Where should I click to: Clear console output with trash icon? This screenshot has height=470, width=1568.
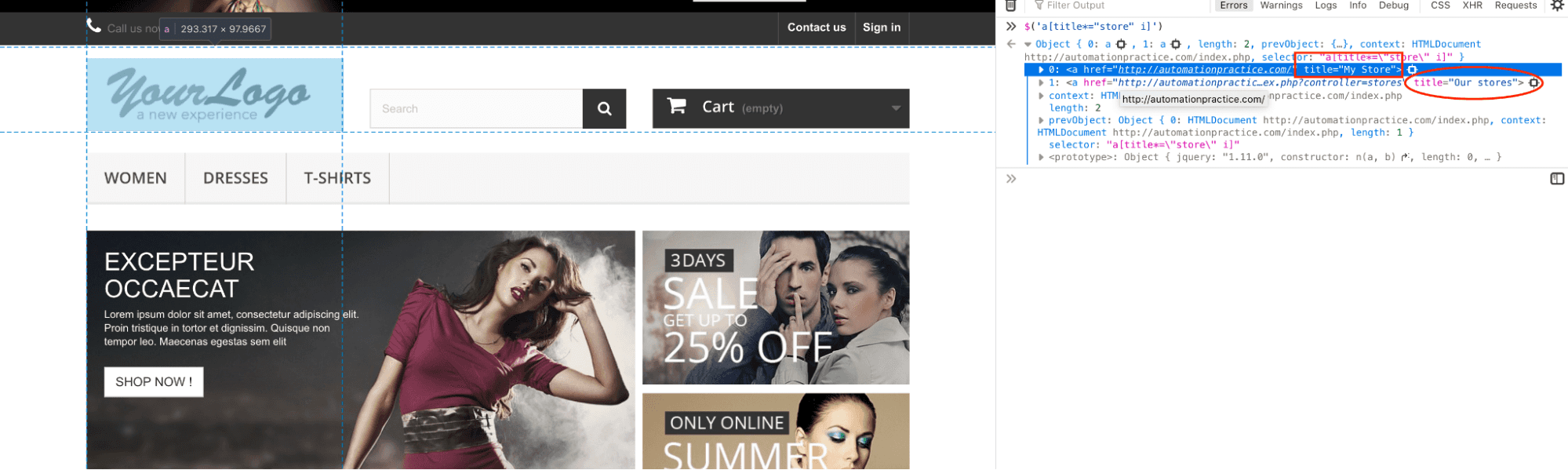point(1010,5)
